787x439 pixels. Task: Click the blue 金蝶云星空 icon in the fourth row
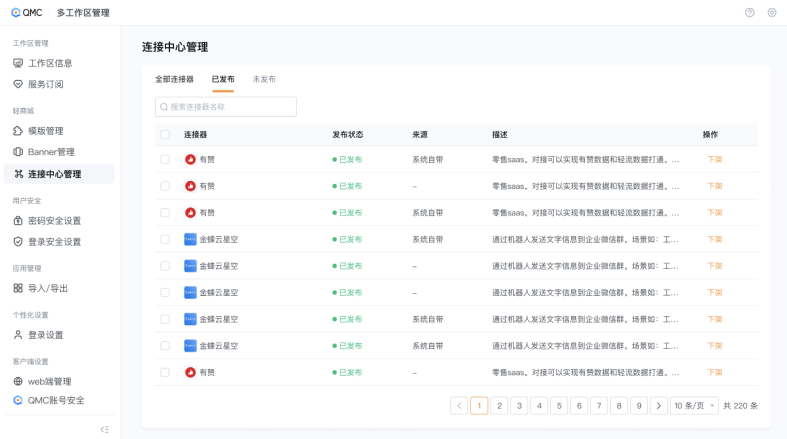(x=190, y=239)
